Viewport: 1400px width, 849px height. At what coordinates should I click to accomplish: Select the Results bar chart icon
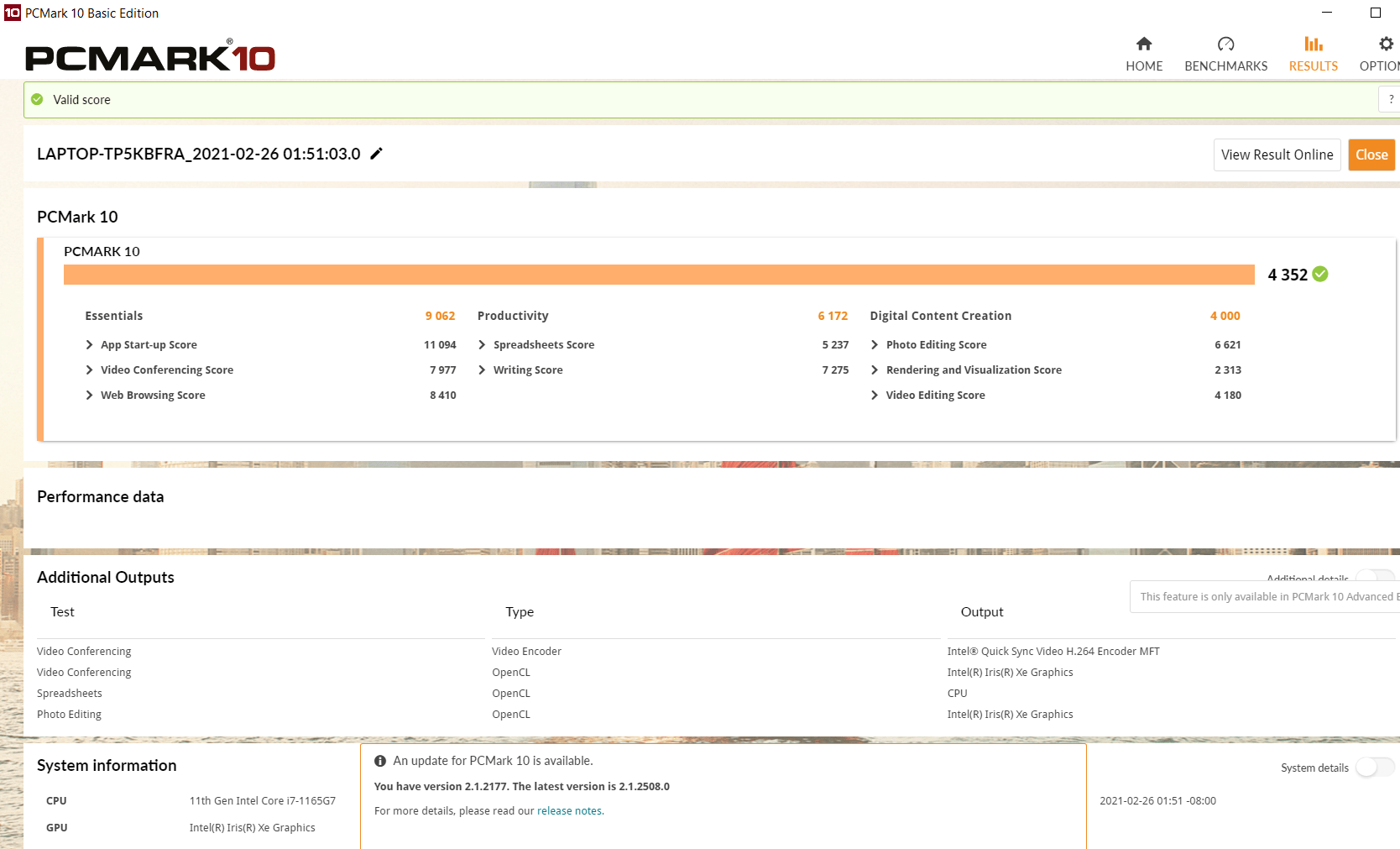click(1313, 45)
